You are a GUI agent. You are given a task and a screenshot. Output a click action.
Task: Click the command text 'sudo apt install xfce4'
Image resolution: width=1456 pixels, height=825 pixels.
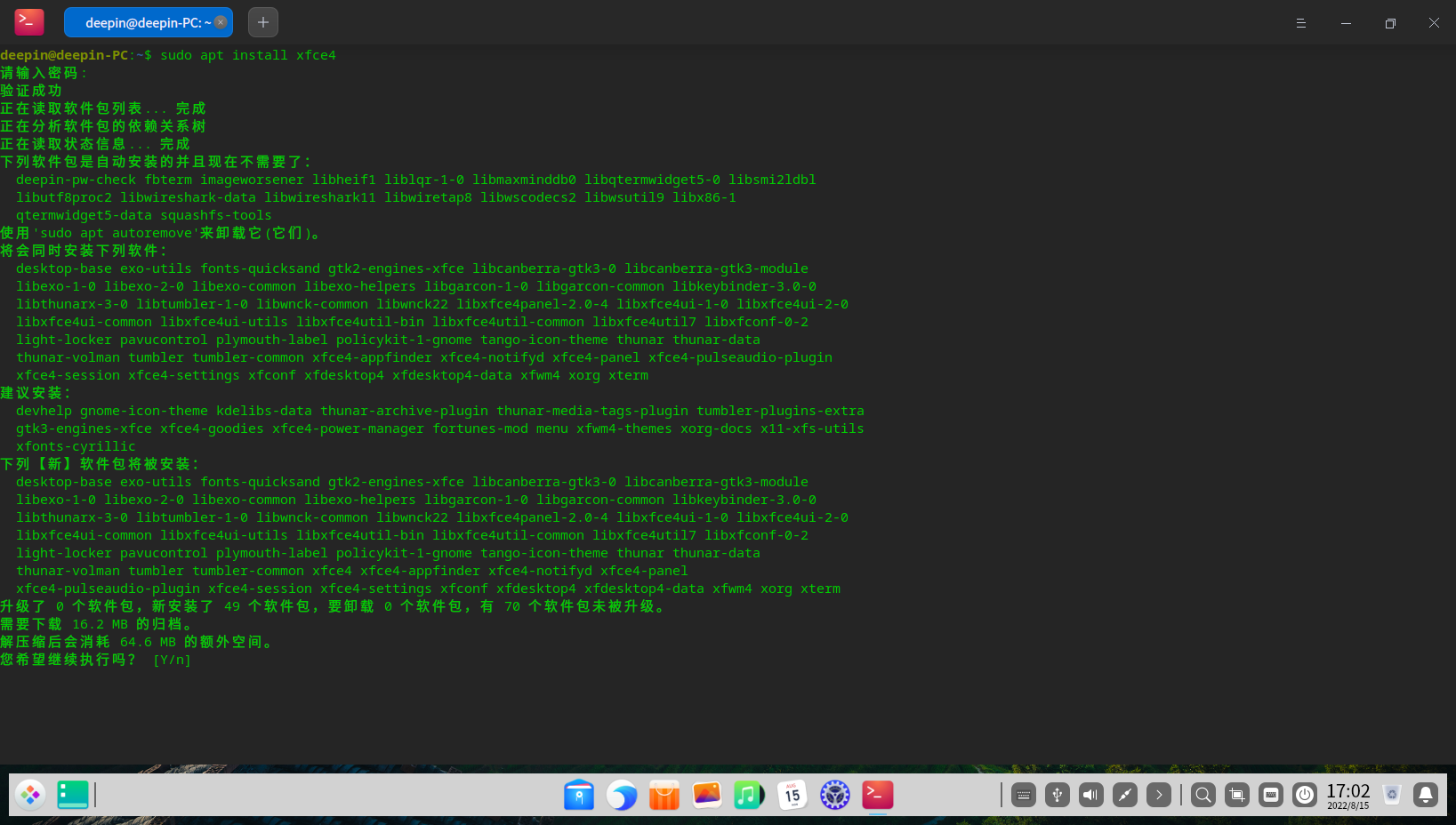coord(248,55)
